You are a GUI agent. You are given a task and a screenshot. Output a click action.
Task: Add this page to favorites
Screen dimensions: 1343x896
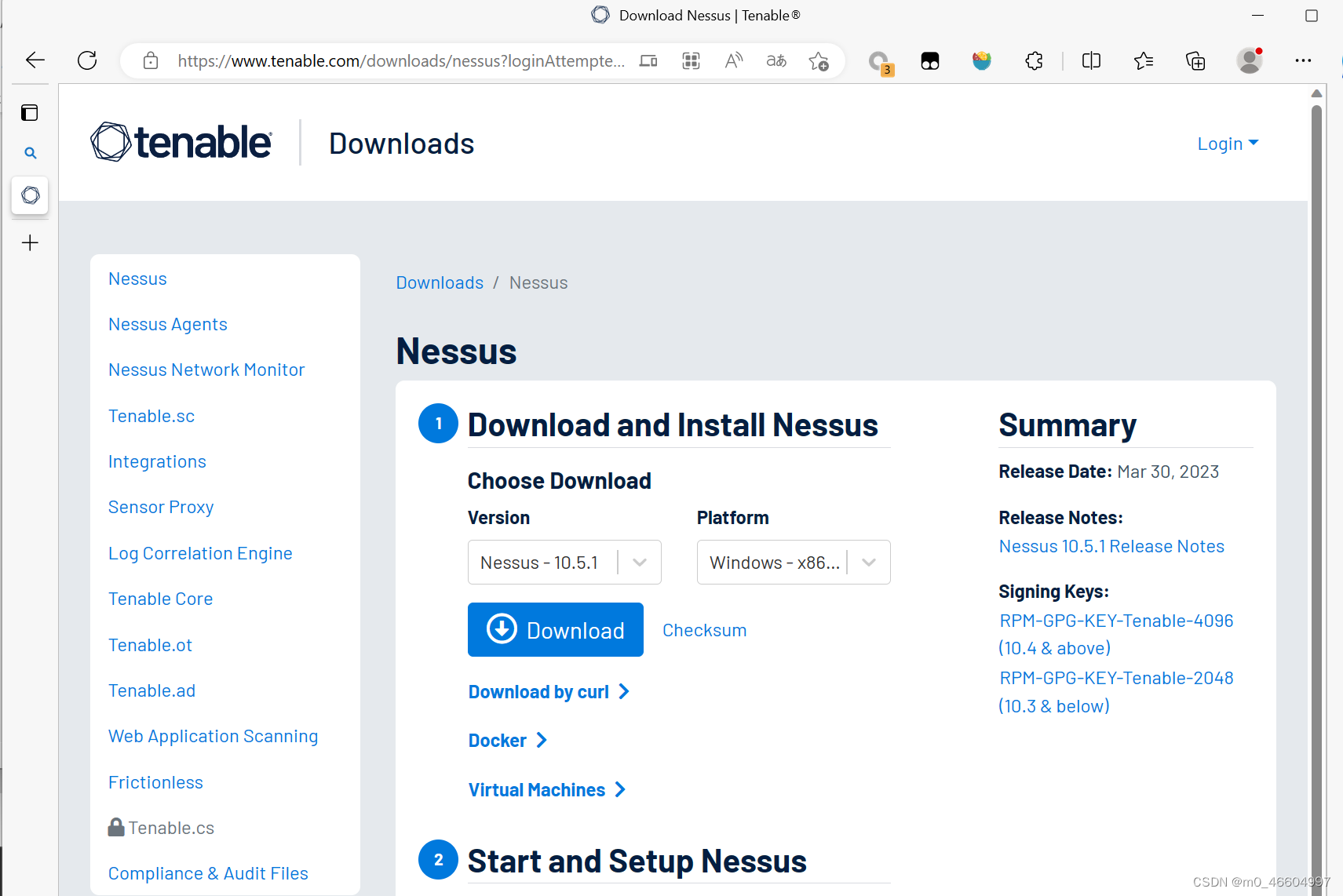(819, 60)
